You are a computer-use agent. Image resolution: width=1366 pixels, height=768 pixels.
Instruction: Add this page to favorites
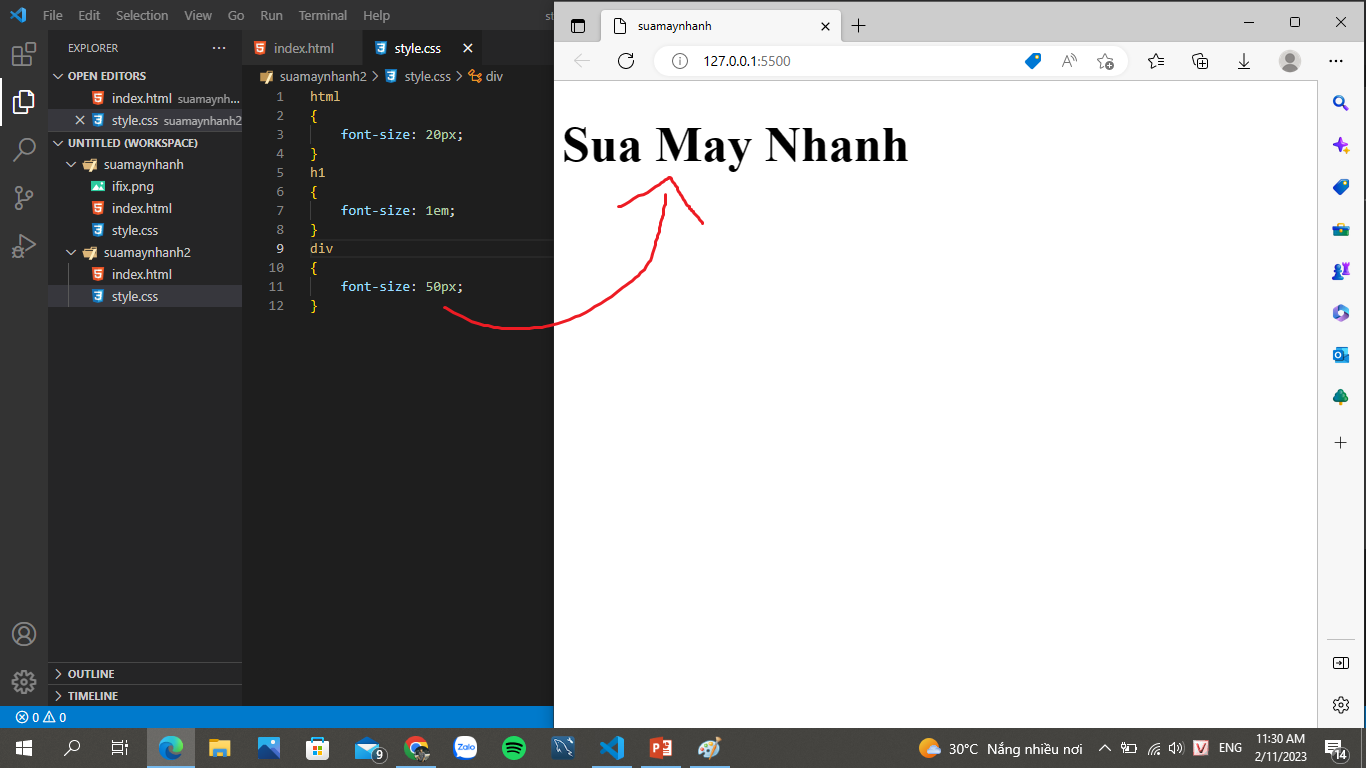click(1105, 61)
